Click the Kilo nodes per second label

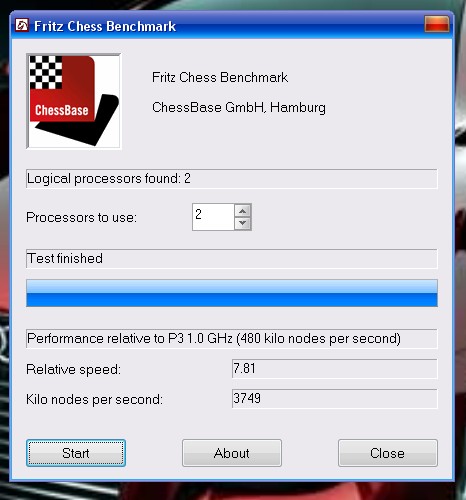(94, 399)
